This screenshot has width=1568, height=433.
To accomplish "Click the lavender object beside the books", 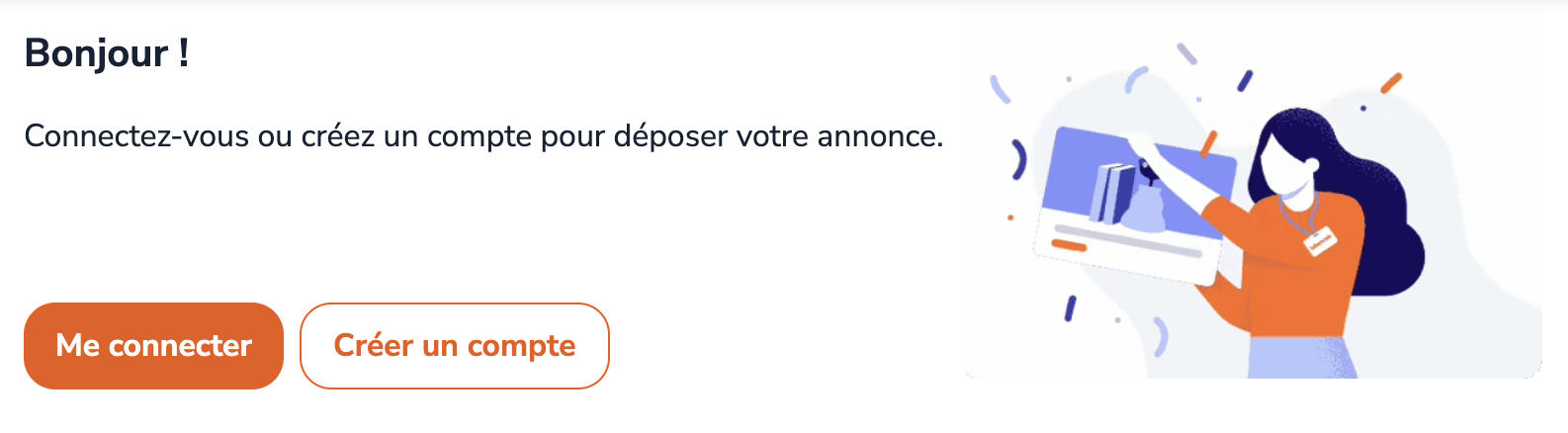I will click(x=1145, y=208).
